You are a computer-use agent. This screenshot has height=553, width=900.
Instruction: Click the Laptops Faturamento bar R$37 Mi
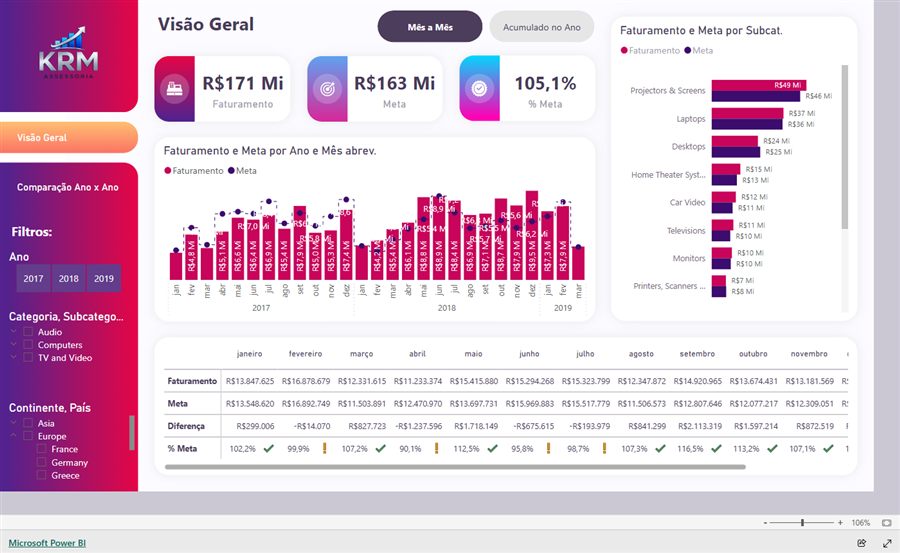747,113
